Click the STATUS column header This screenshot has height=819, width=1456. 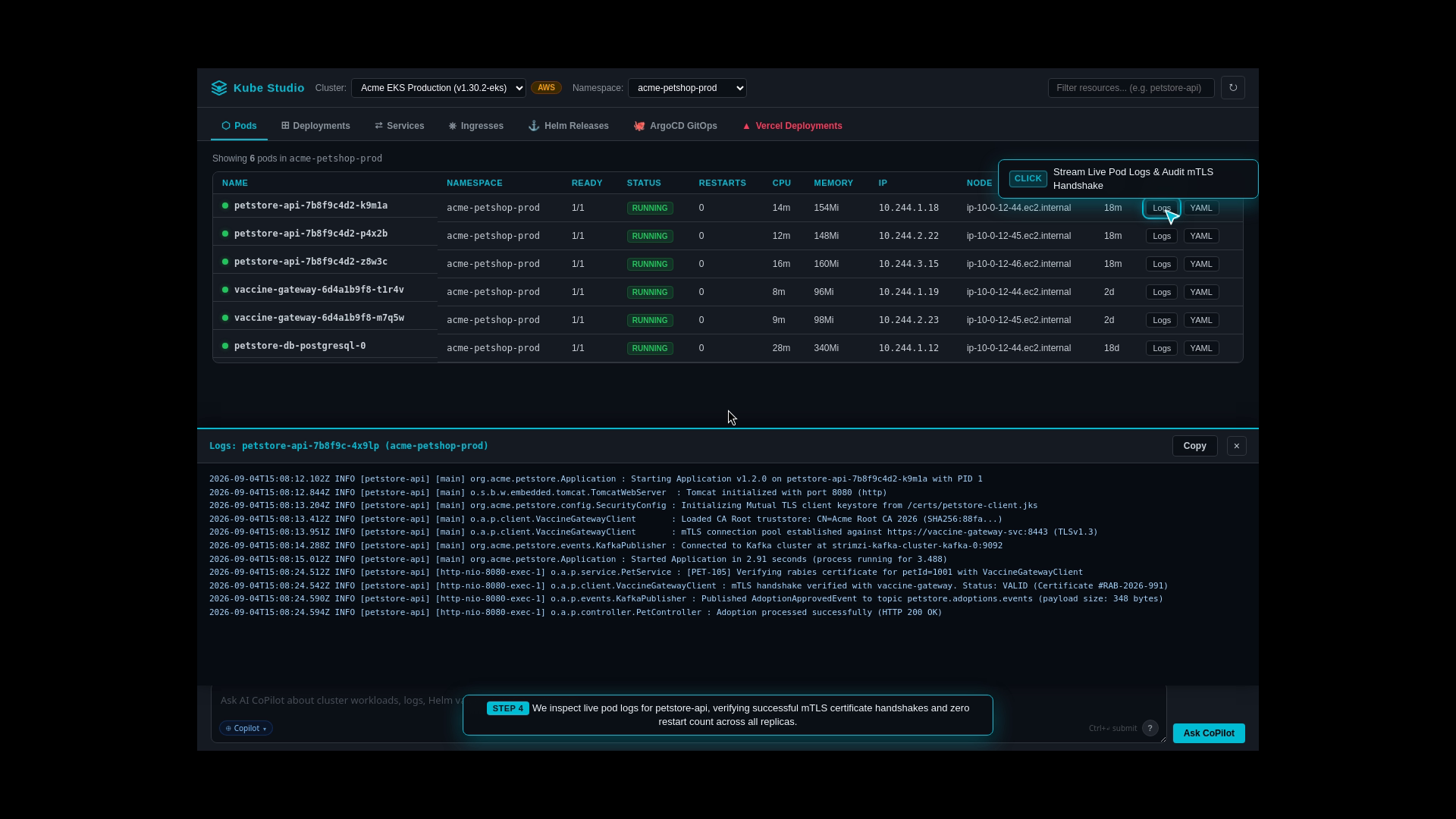click(644, 183)
